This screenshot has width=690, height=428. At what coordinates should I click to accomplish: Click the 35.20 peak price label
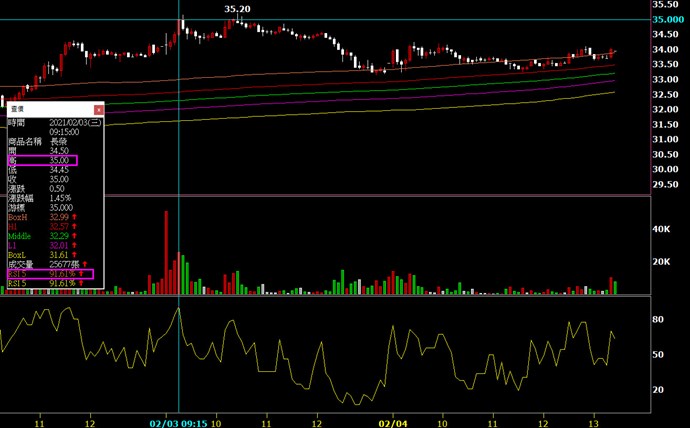pos(237,9)
